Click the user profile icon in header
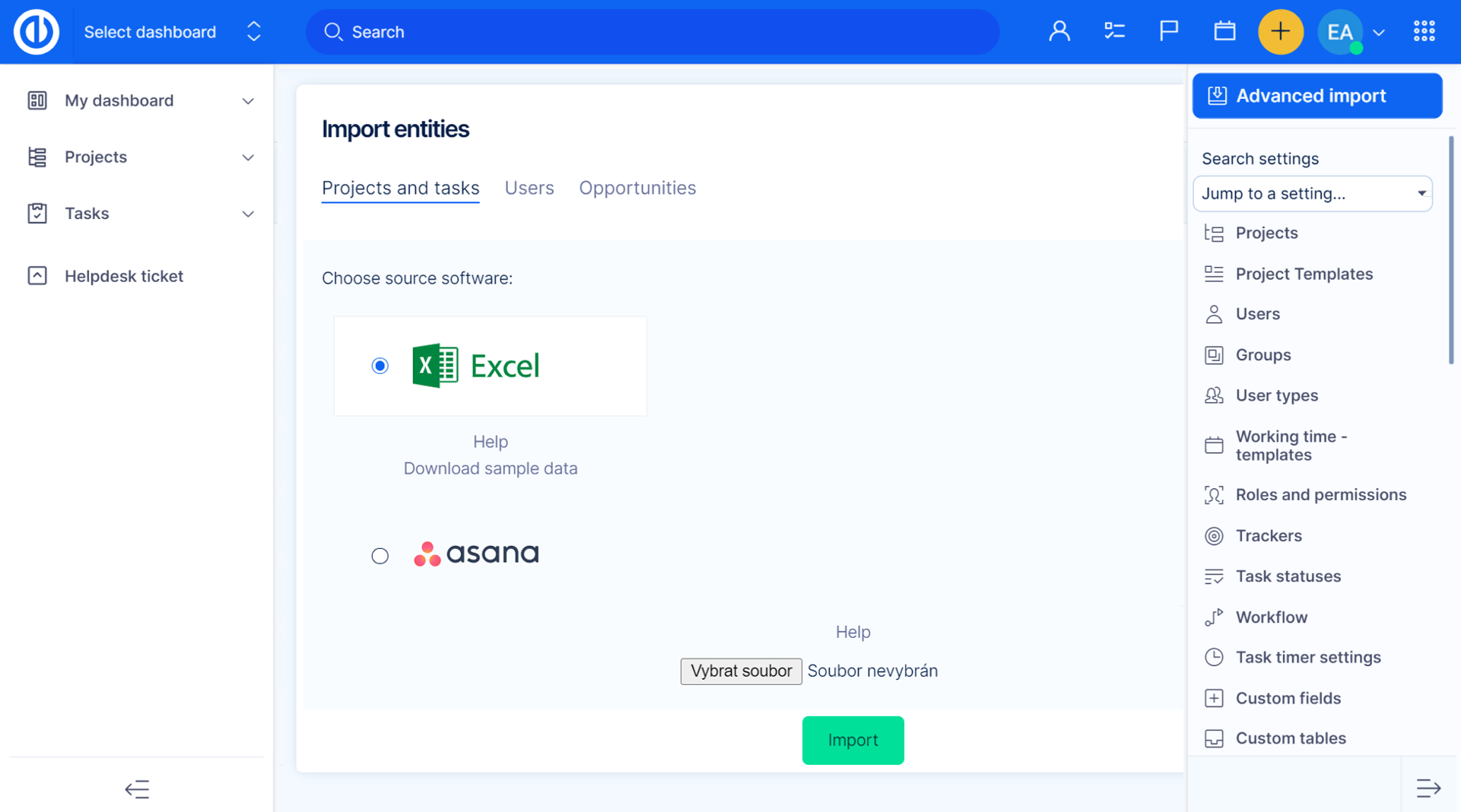 coord(1059,32)
